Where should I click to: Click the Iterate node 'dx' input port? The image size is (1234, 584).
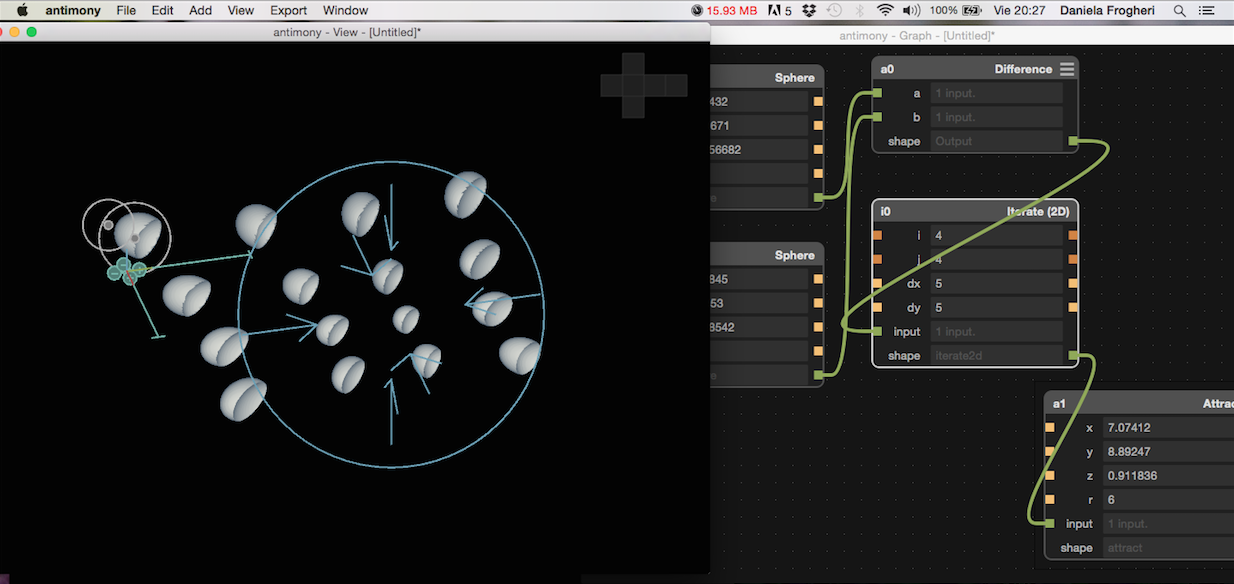[x=877, y=284]
